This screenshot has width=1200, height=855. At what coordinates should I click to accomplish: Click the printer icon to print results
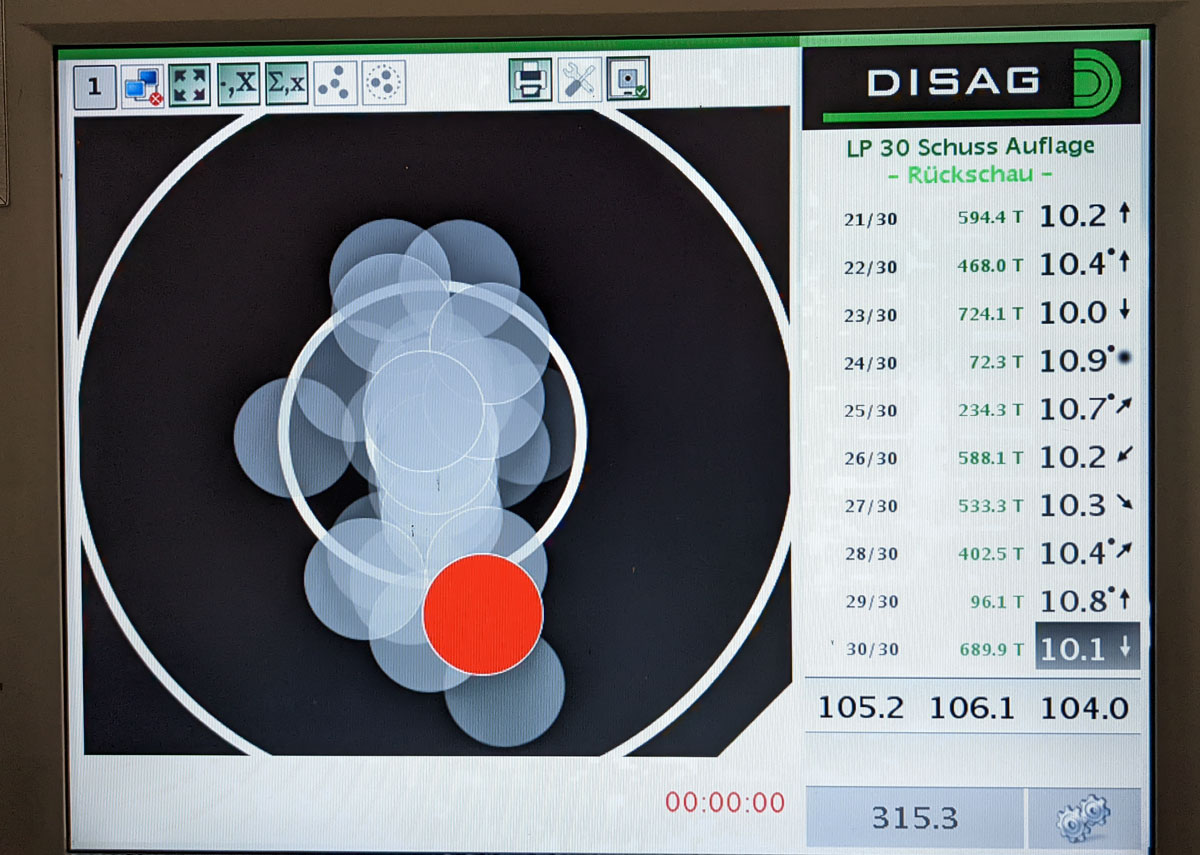(530, 80)
